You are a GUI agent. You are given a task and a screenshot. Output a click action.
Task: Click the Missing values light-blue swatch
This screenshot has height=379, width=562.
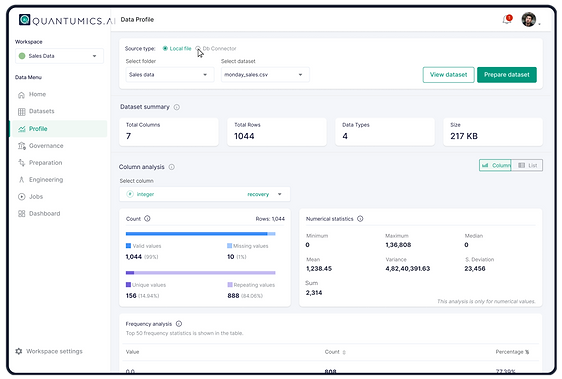tap(229, 246)
